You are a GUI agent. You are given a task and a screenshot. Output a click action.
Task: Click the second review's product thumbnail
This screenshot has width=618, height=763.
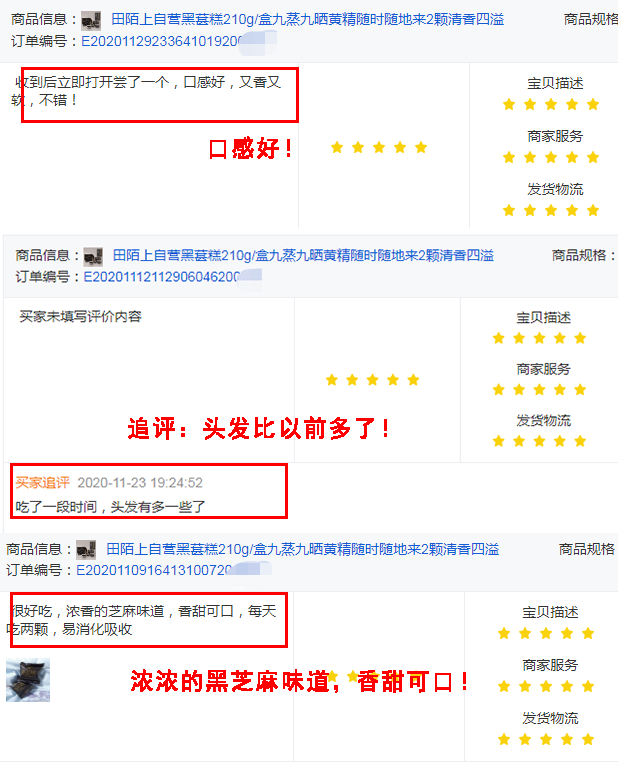pos(93,256)
